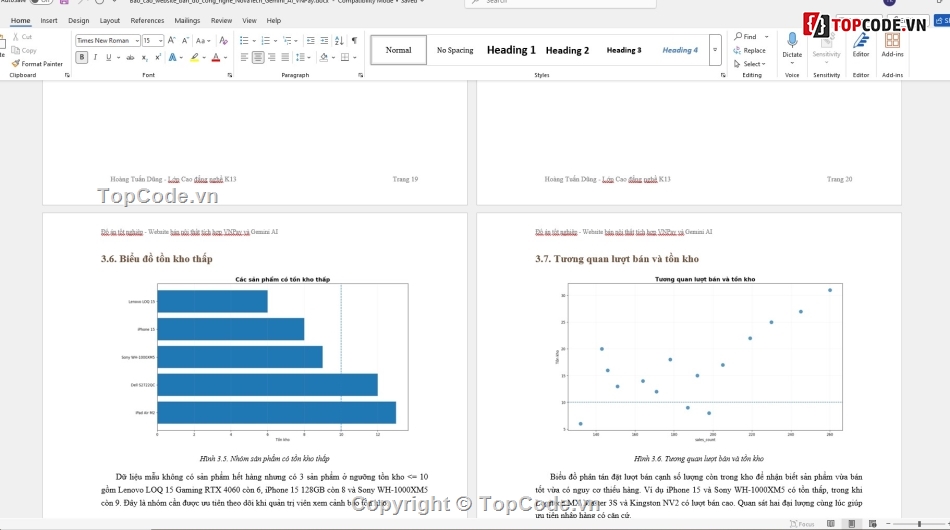Screen dimensions: 950x530
Task: Click Format Painter in Clipboard group
Action: pos(37,64)
